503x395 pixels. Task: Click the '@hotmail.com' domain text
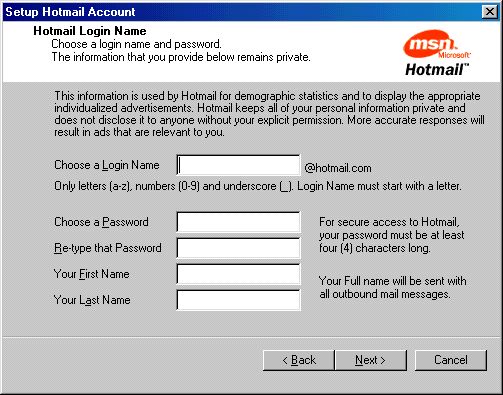pyautogui.click(x=338, y=168)
